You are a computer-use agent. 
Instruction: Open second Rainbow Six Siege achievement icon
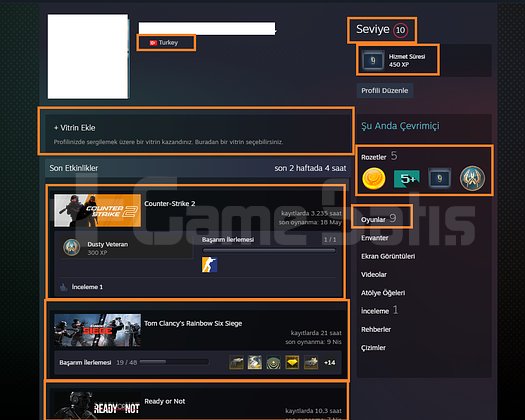255,363
